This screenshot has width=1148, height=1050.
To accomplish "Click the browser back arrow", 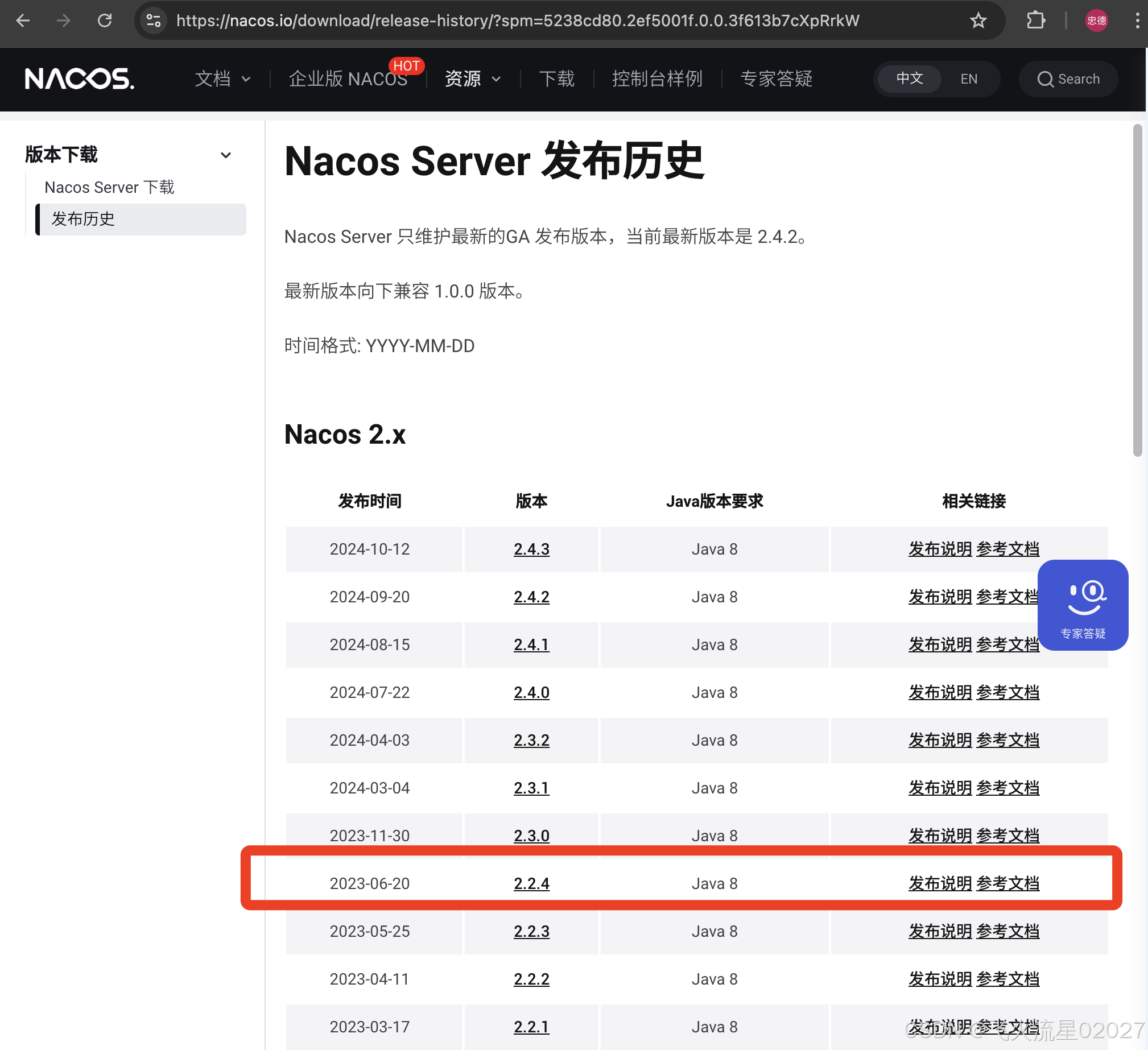I will coord(23,20).
